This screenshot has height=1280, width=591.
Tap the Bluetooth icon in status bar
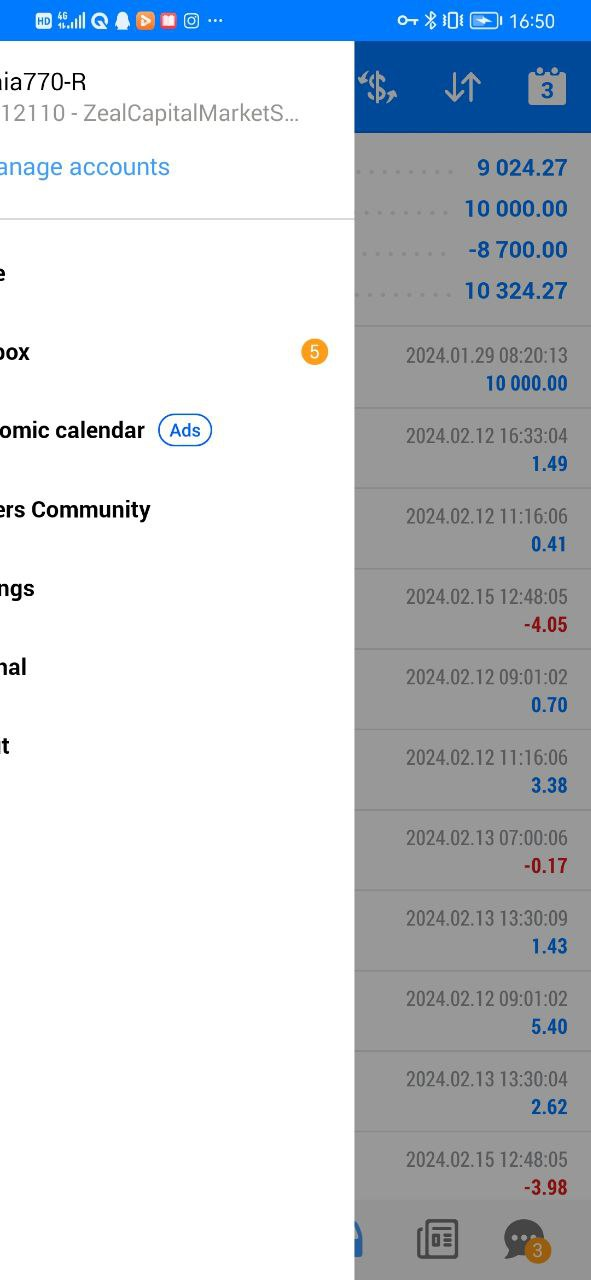(431, 20)
